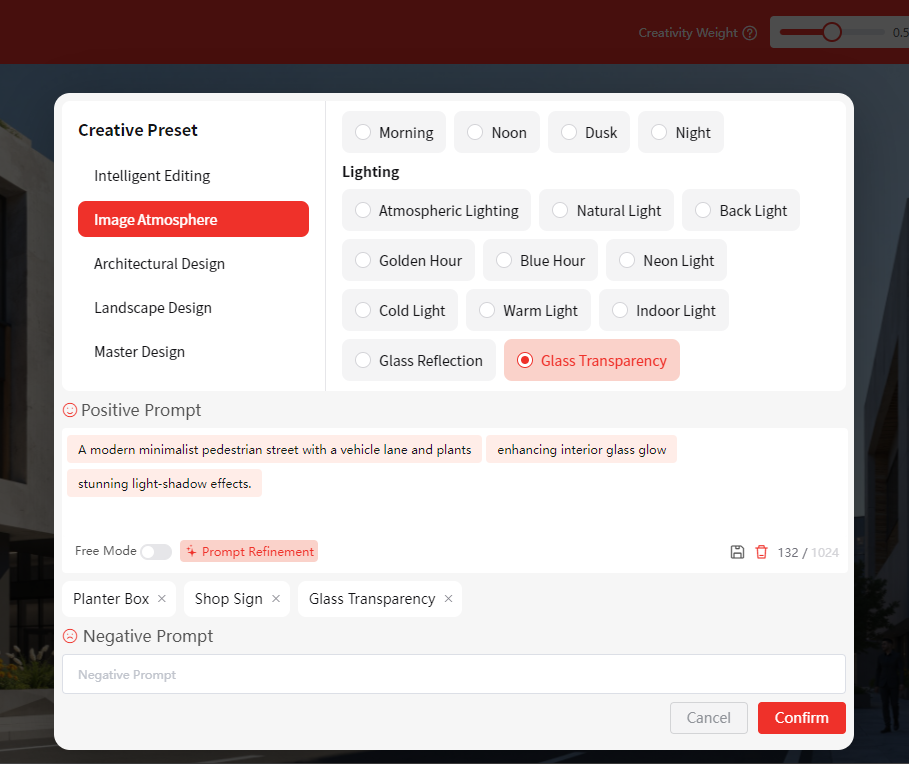
Task: Open the Intelligent Editing preset
Action: [x=152, y=176]
